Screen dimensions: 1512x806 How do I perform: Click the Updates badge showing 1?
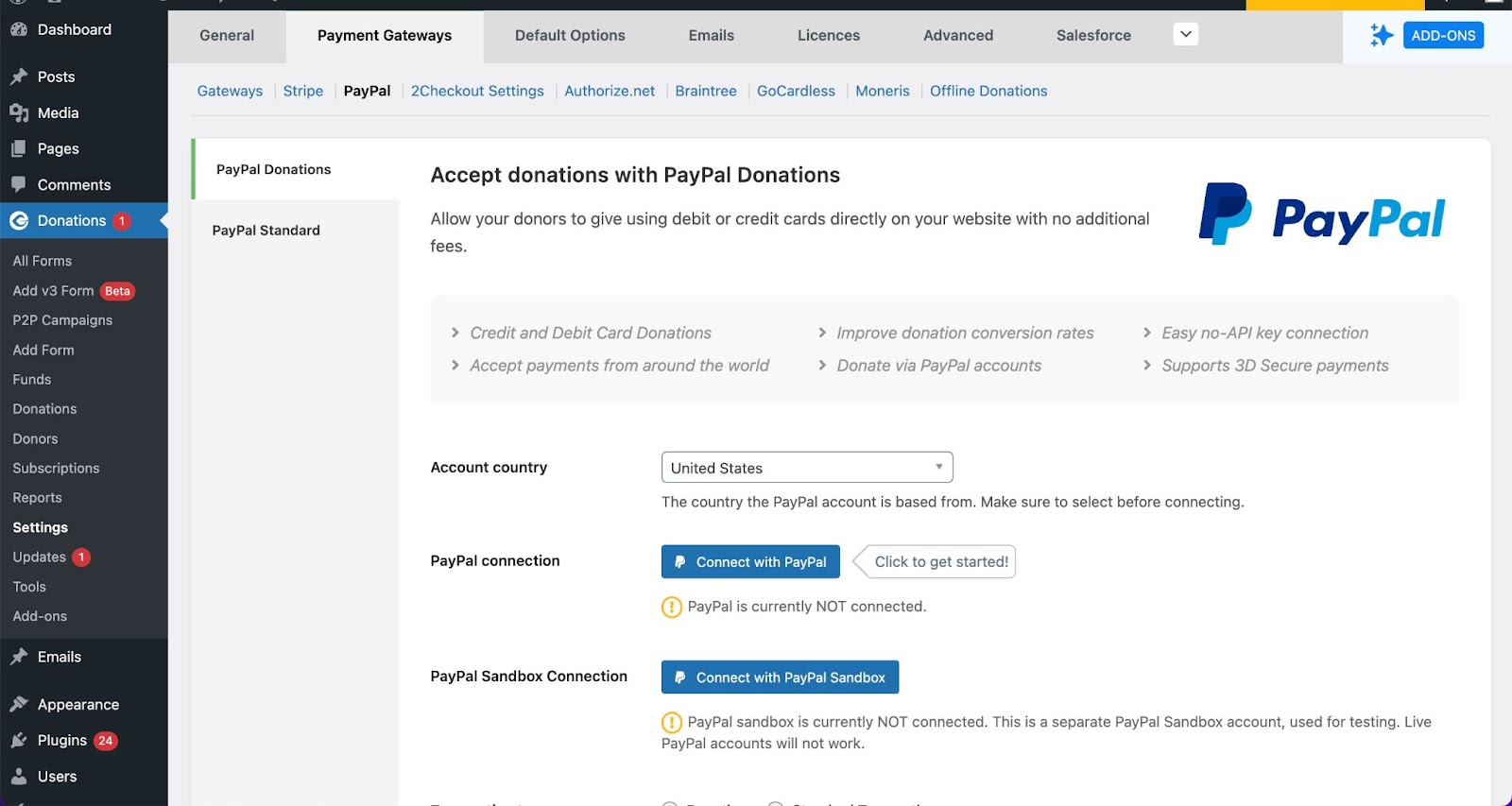tap(81, 557)
